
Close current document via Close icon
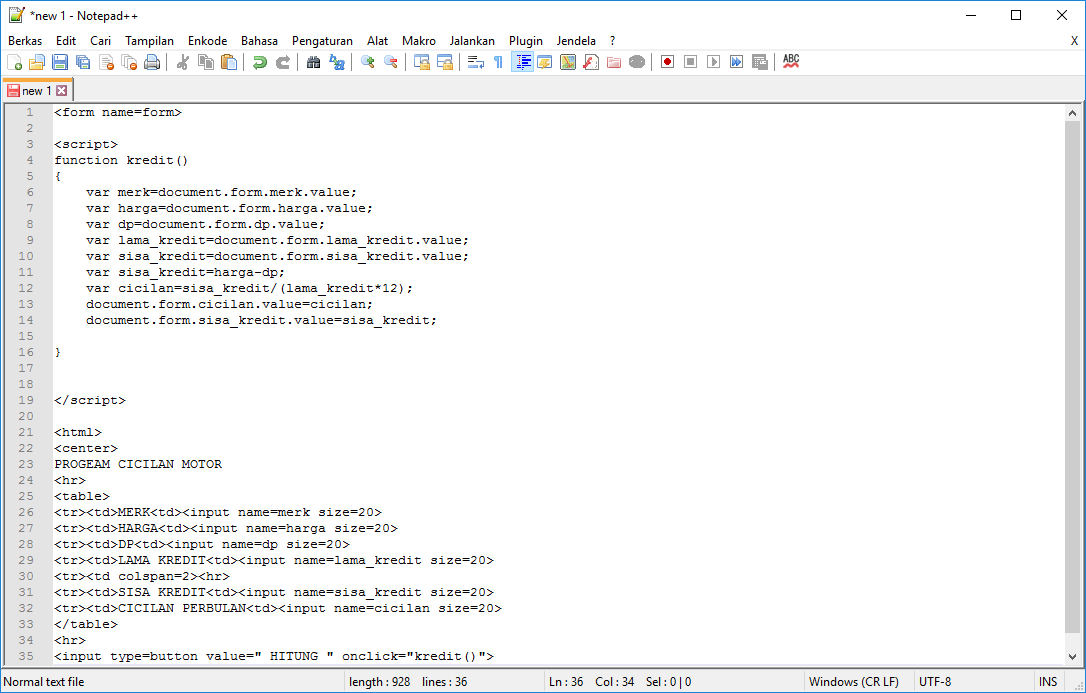click(x=106, y=62)
